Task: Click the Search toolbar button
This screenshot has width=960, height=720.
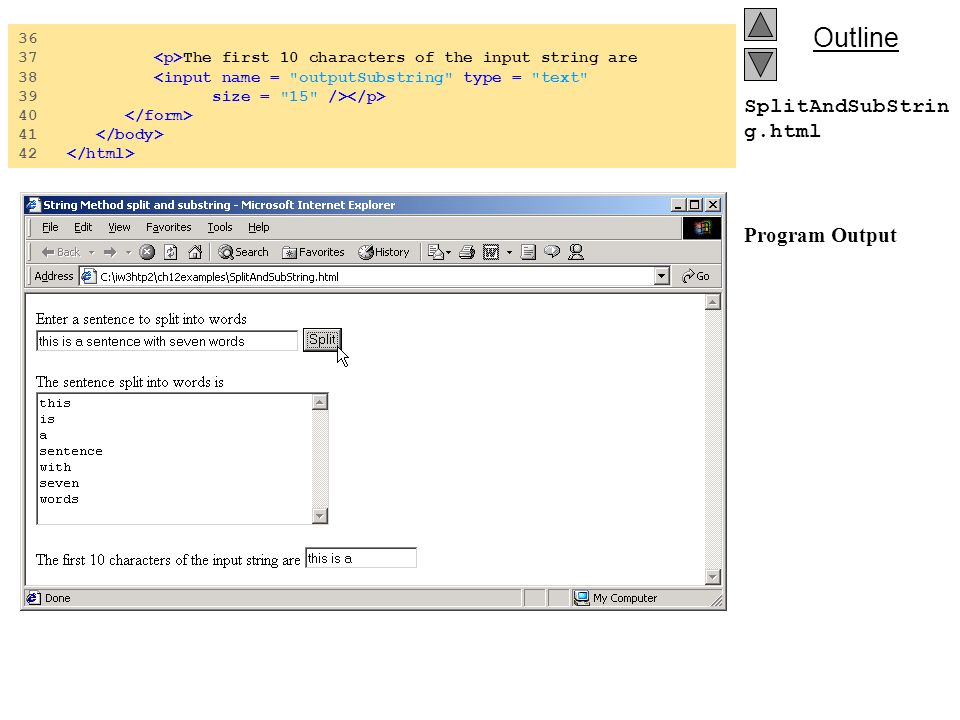Action: 244,252
